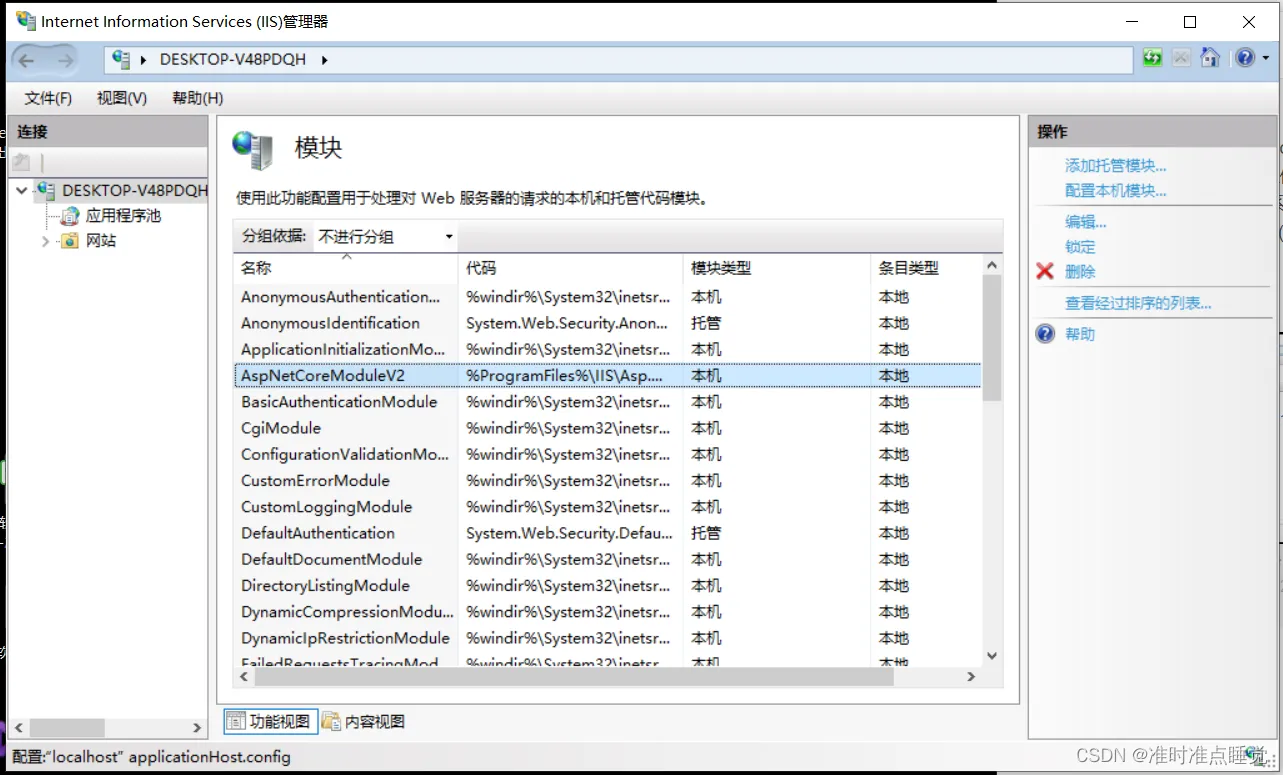
Task: Select DefaultDocumentModule row
Action: point(608,559)
